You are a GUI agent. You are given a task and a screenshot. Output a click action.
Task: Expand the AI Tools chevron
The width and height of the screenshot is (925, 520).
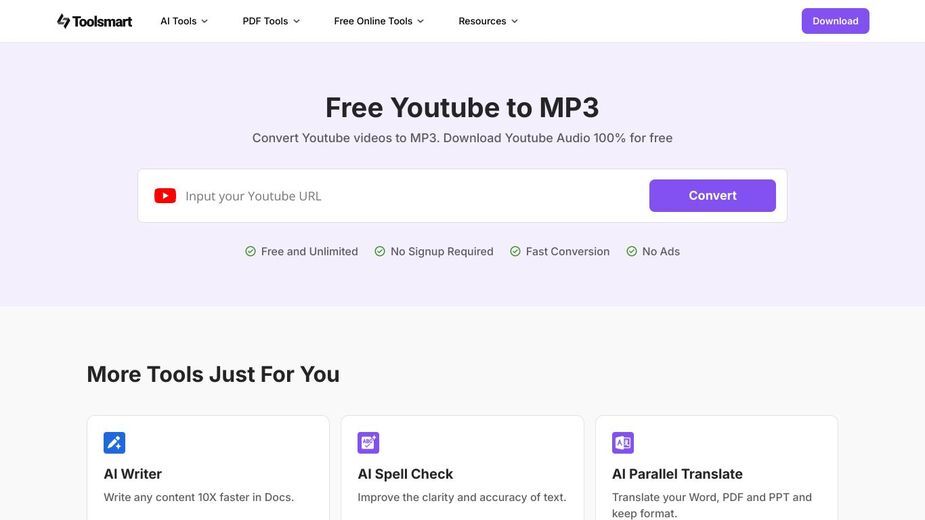(205, 21)
